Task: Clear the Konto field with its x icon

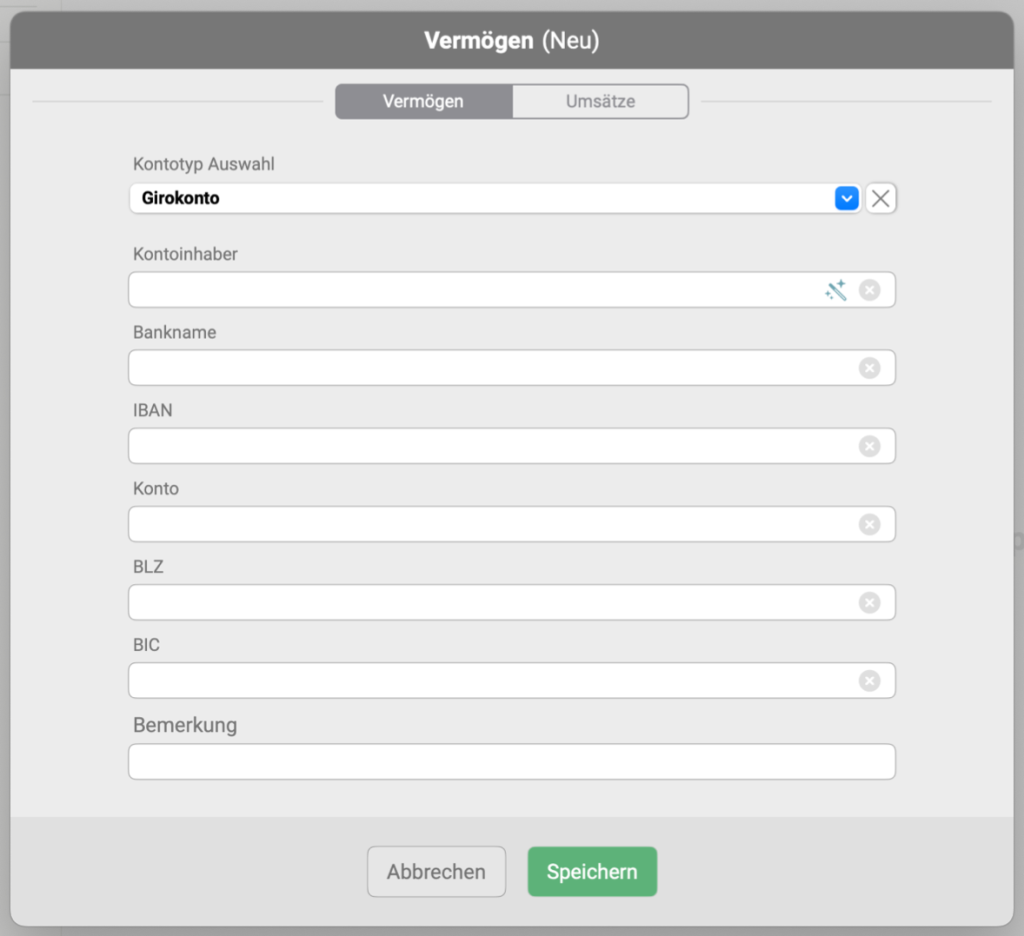Action: (869, 524)
